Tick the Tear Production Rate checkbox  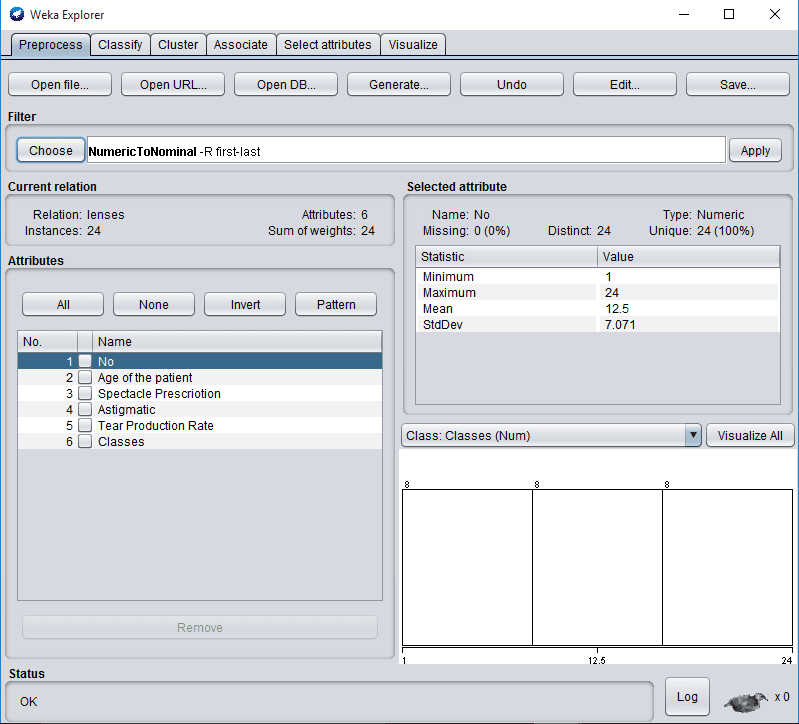click(85, 425)
